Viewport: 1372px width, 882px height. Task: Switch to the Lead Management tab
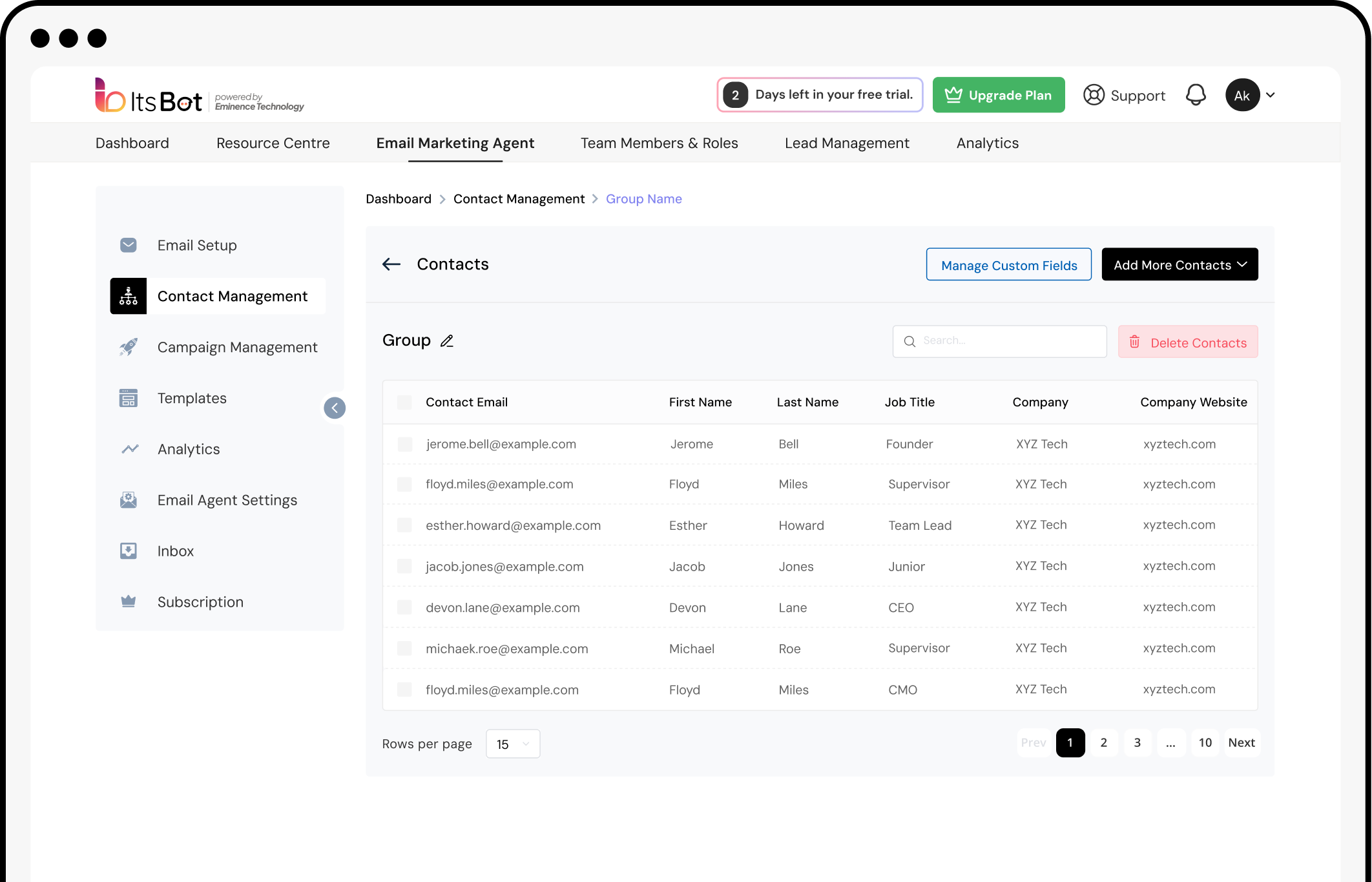pyautogui.click(x=847, y=143)
